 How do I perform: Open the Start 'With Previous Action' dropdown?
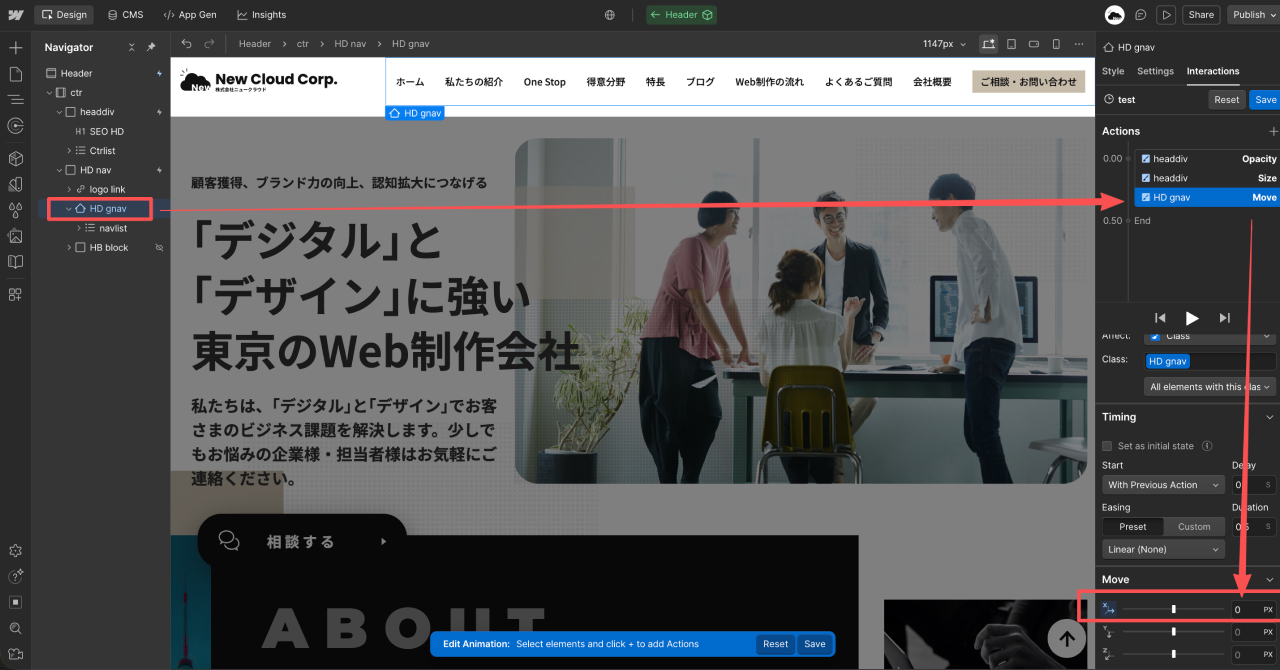1163,485
